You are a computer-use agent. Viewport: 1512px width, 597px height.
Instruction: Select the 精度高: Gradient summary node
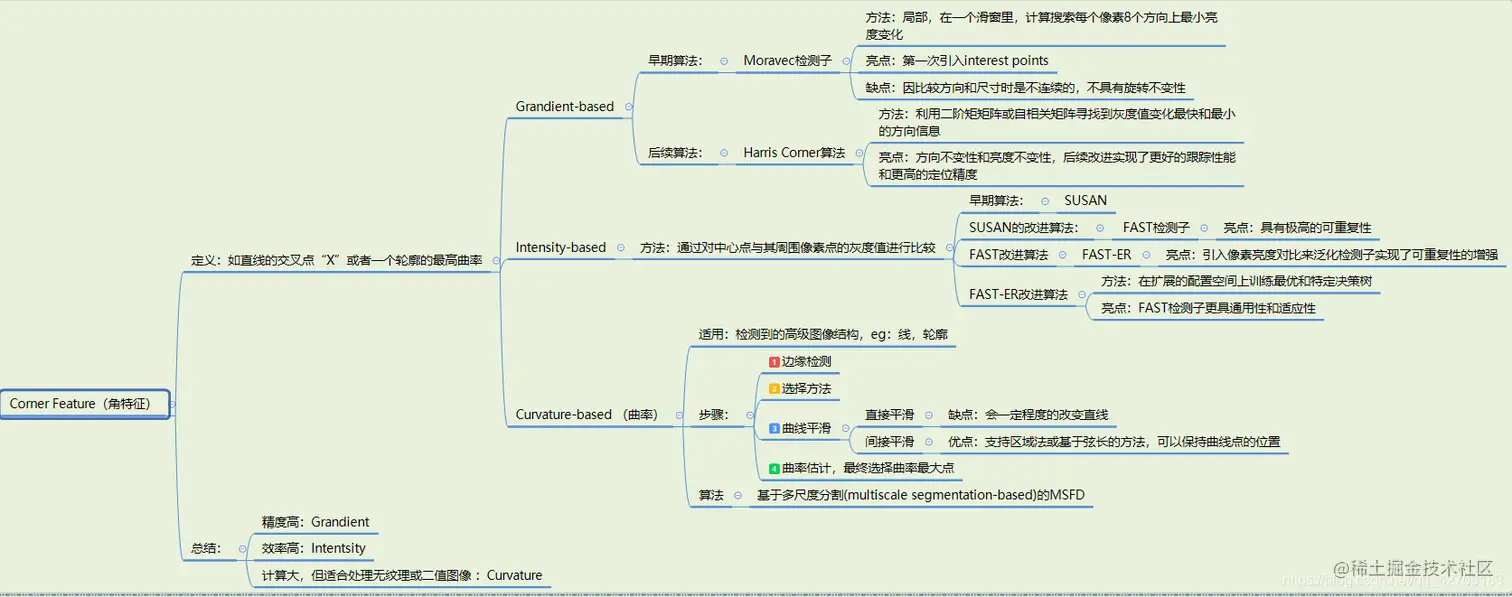[x=315, y=521]
